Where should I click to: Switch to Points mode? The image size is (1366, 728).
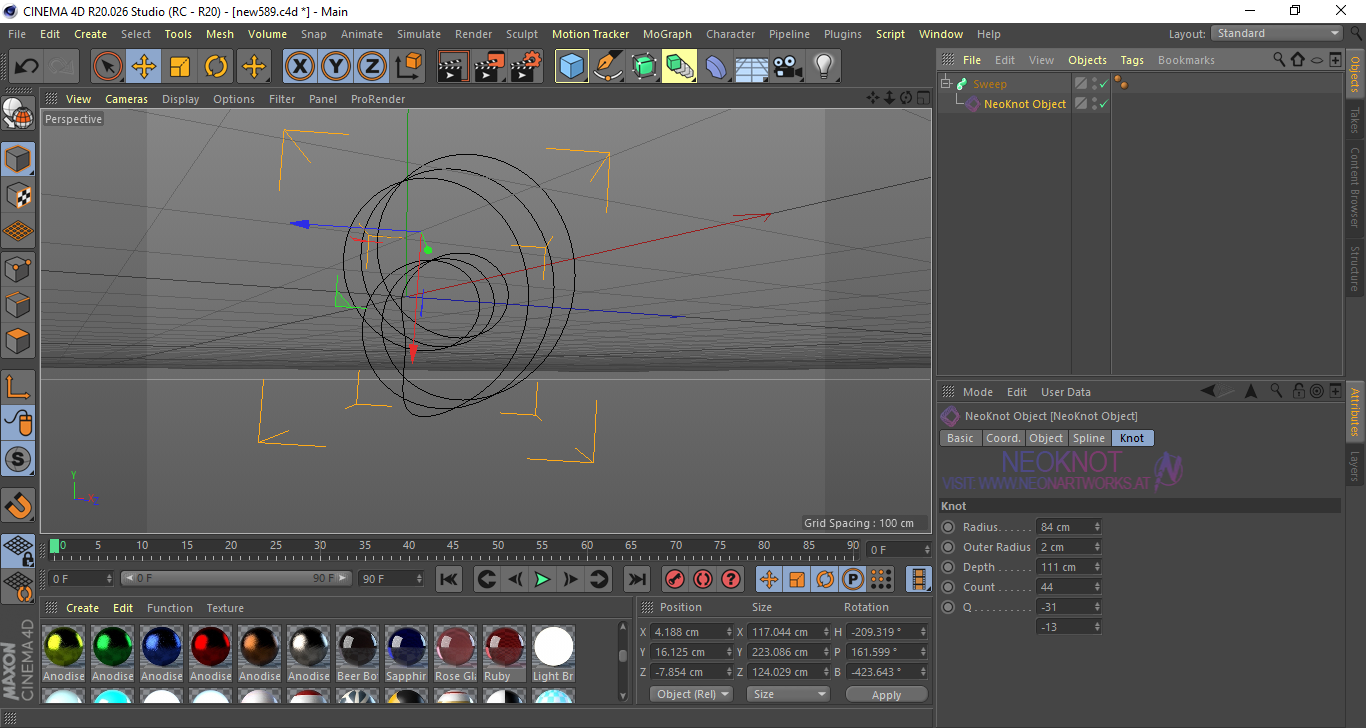(x=18, y=268)
